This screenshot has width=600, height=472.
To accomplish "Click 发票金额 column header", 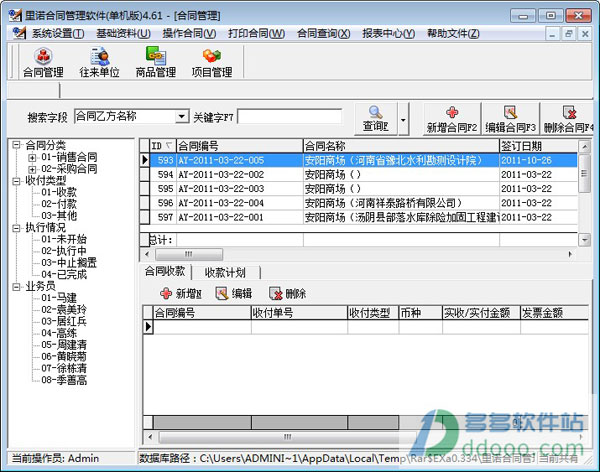I will coord(554,313).
